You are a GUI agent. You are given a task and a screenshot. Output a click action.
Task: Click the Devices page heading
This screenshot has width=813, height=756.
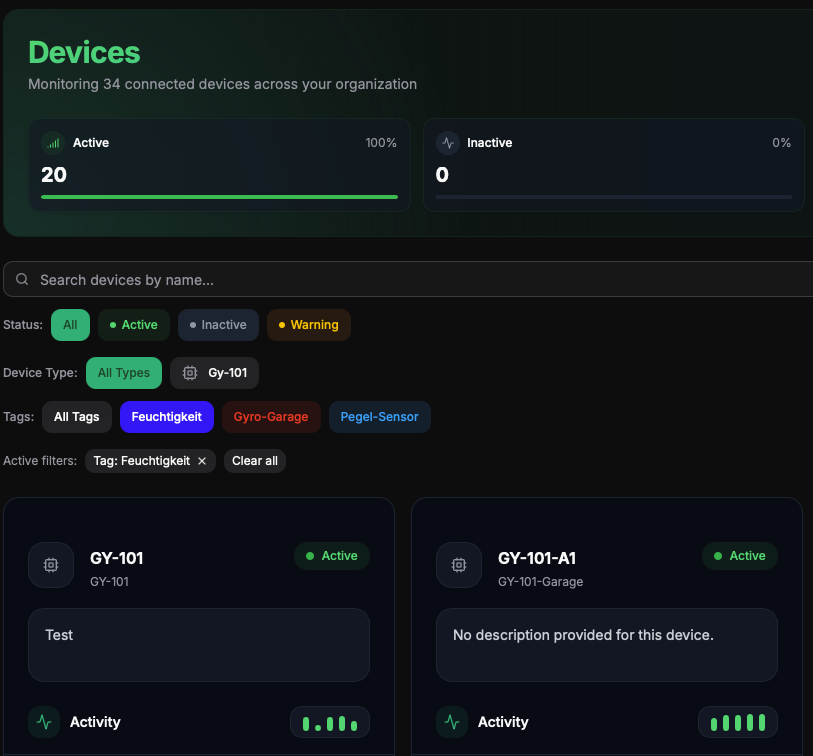click(x=84, y=52)
